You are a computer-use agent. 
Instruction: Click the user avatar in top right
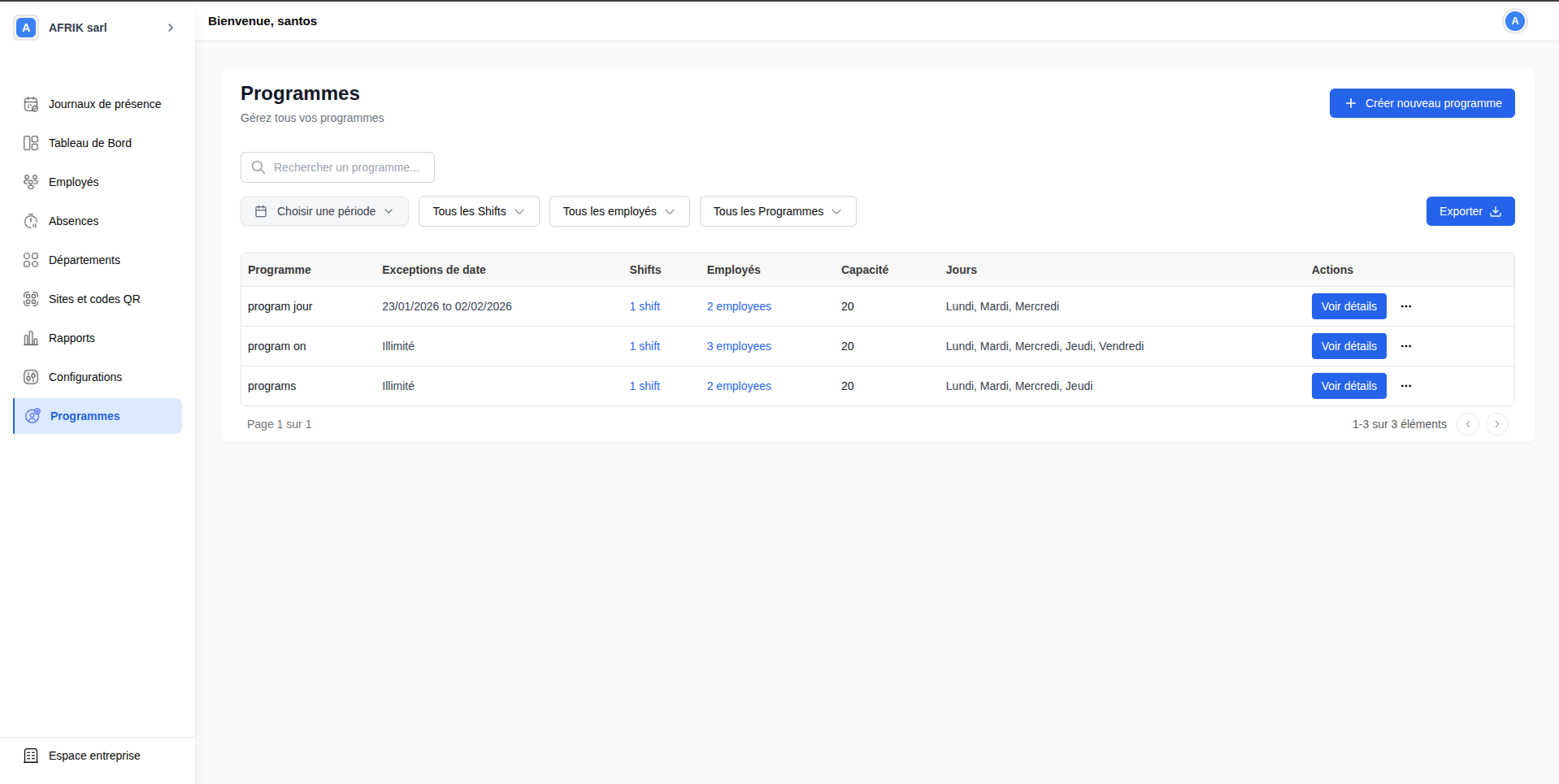[1513, 21]
